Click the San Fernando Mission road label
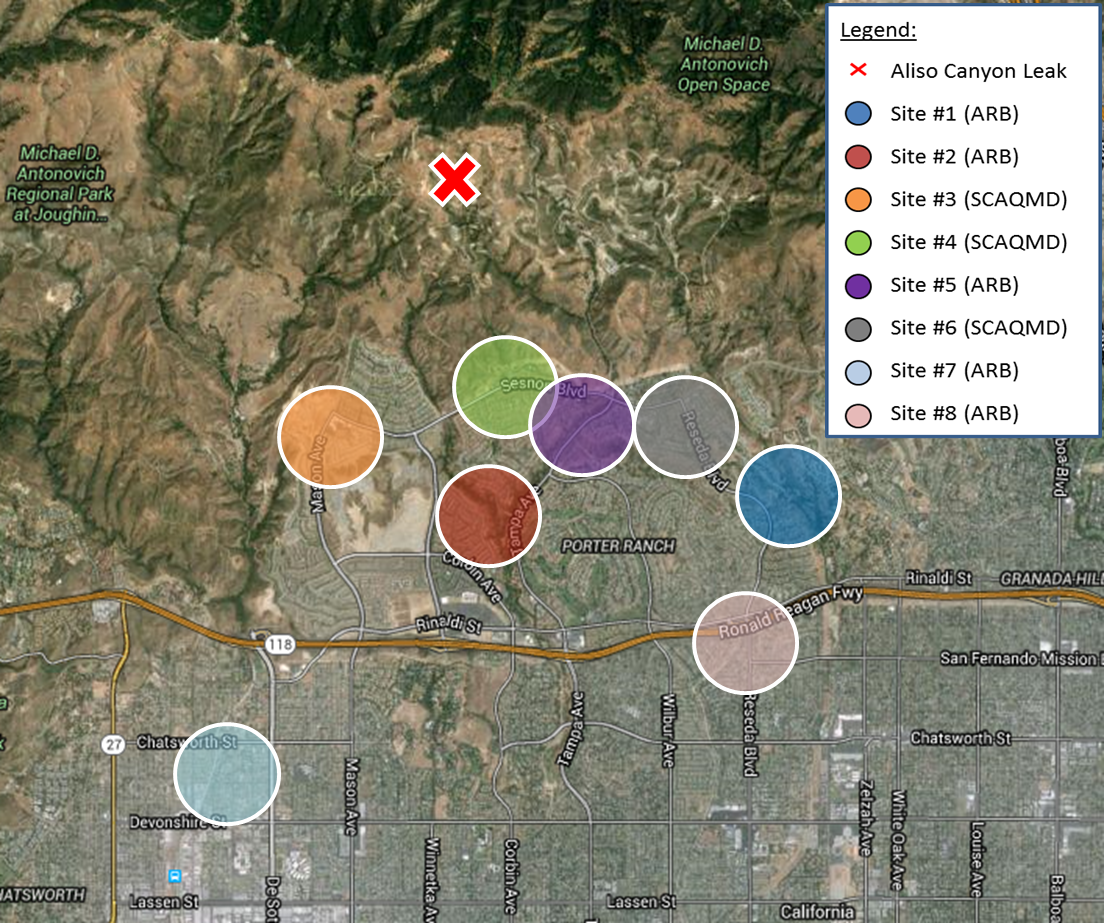The height and width of the screenshot is (923, 1104). pyautogui.click(x=1021, y=658)
